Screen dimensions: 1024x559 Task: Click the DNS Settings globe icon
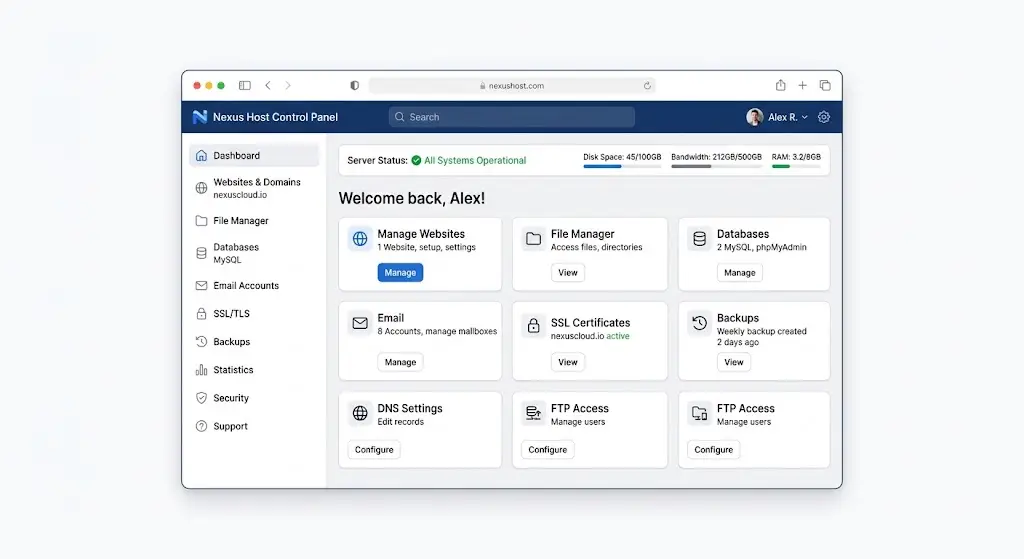(x=360, y=413)
